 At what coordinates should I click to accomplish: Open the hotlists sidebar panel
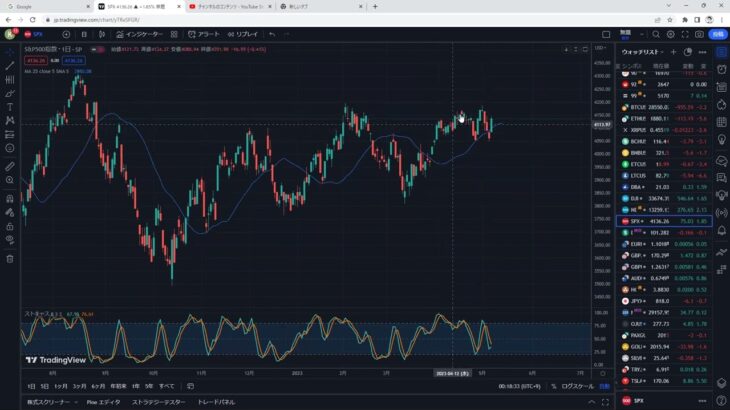point(722,104)
